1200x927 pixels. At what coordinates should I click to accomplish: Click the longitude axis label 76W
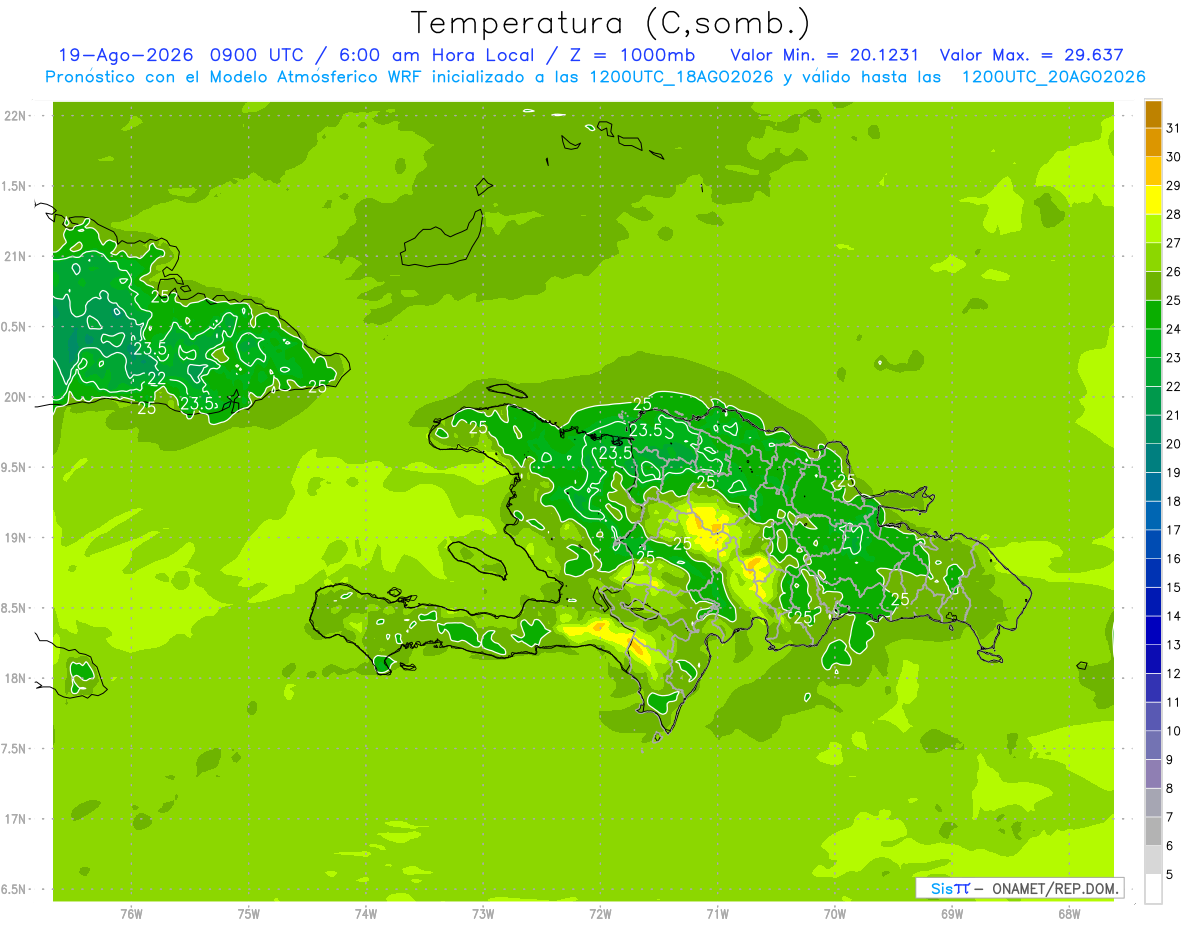pyautogui.click(x=131, y=913)
